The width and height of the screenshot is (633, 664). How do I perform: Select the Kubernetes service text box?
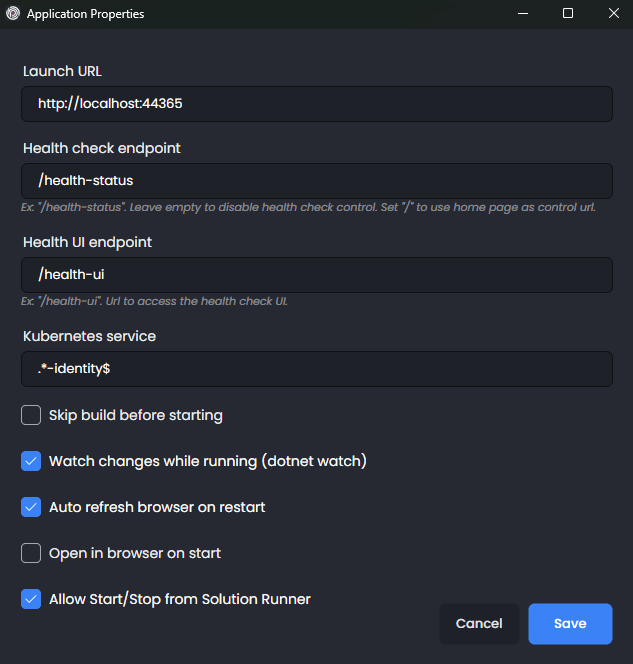click(x=316, y=369)
